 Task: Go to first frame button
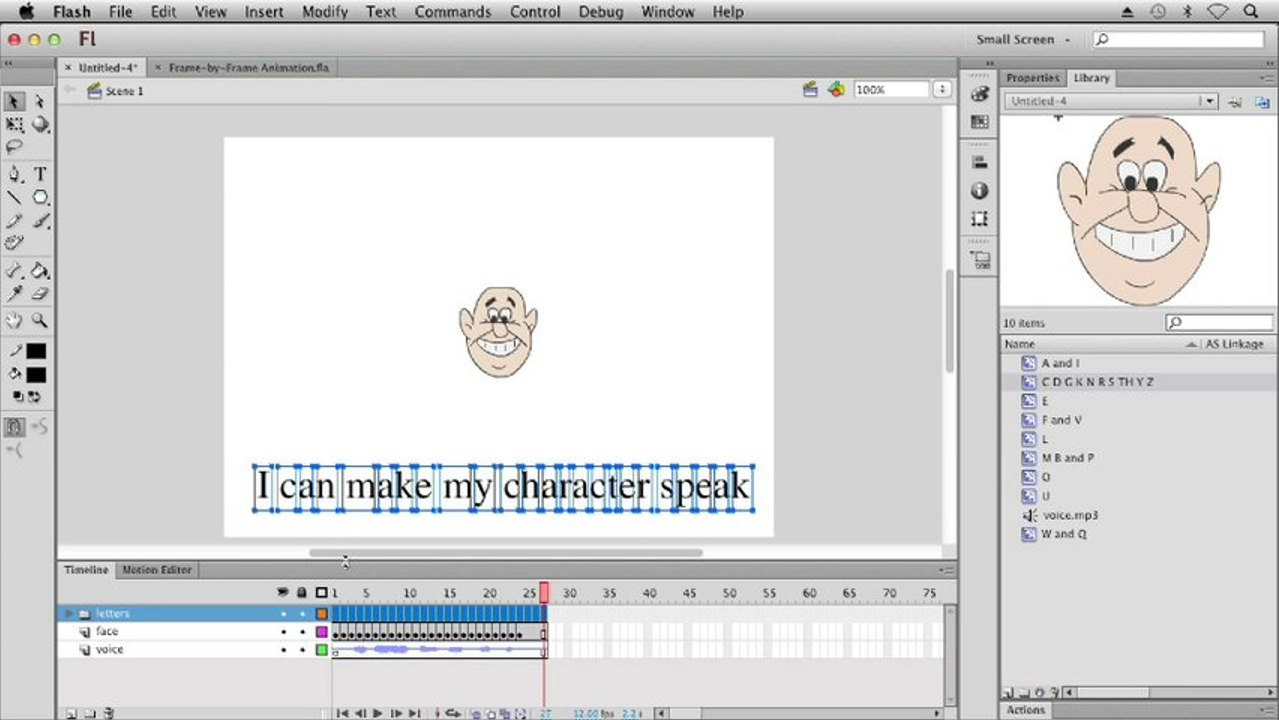342,713
